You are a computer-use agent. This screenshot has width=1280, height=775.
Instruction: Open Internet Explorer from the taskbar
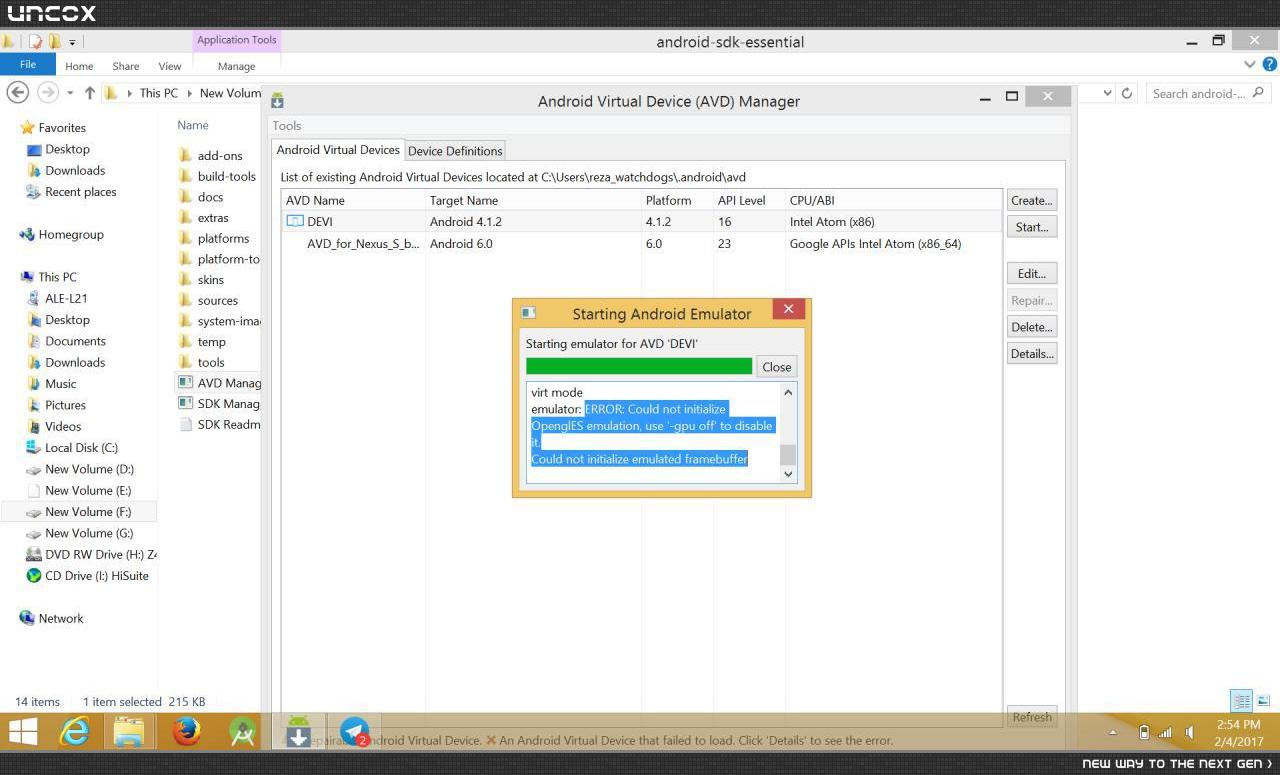[74, 733]
